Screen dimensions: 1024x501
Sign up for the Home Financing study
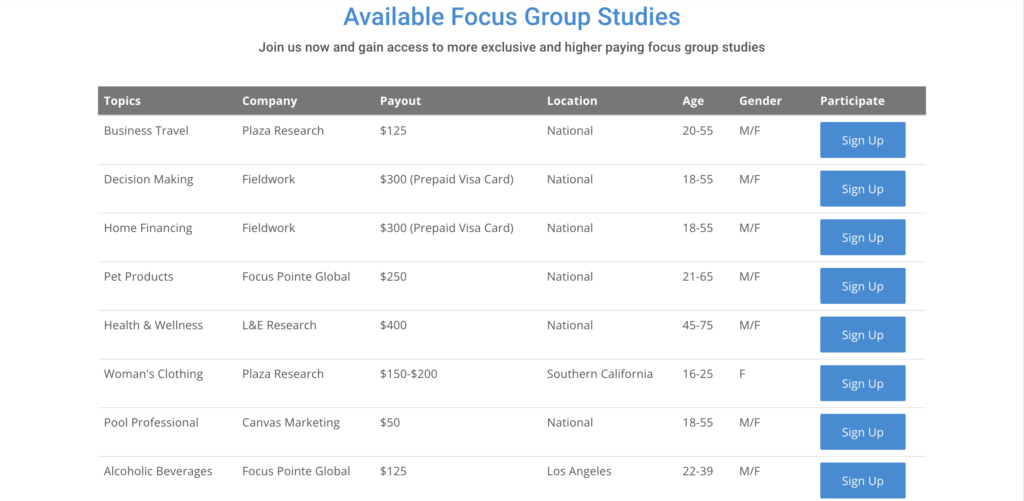pyautogui.click(x=863, y=237)
